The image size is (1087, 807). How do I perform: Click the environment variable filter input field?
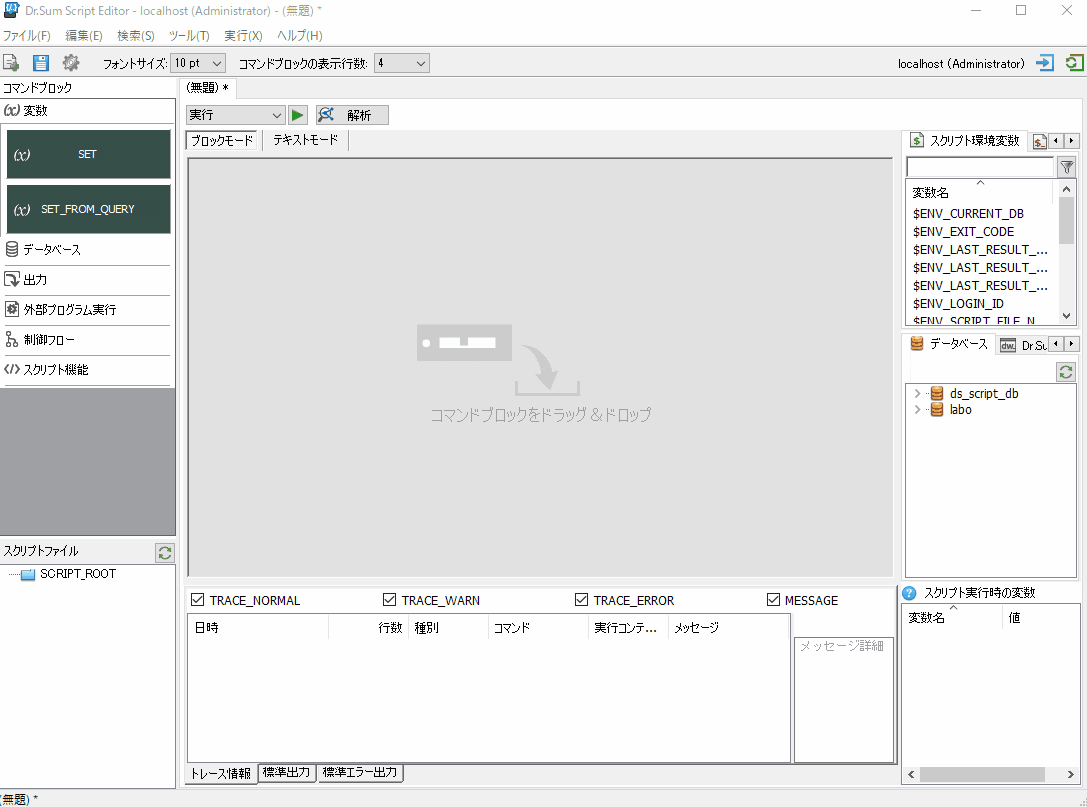click(980, 166)
